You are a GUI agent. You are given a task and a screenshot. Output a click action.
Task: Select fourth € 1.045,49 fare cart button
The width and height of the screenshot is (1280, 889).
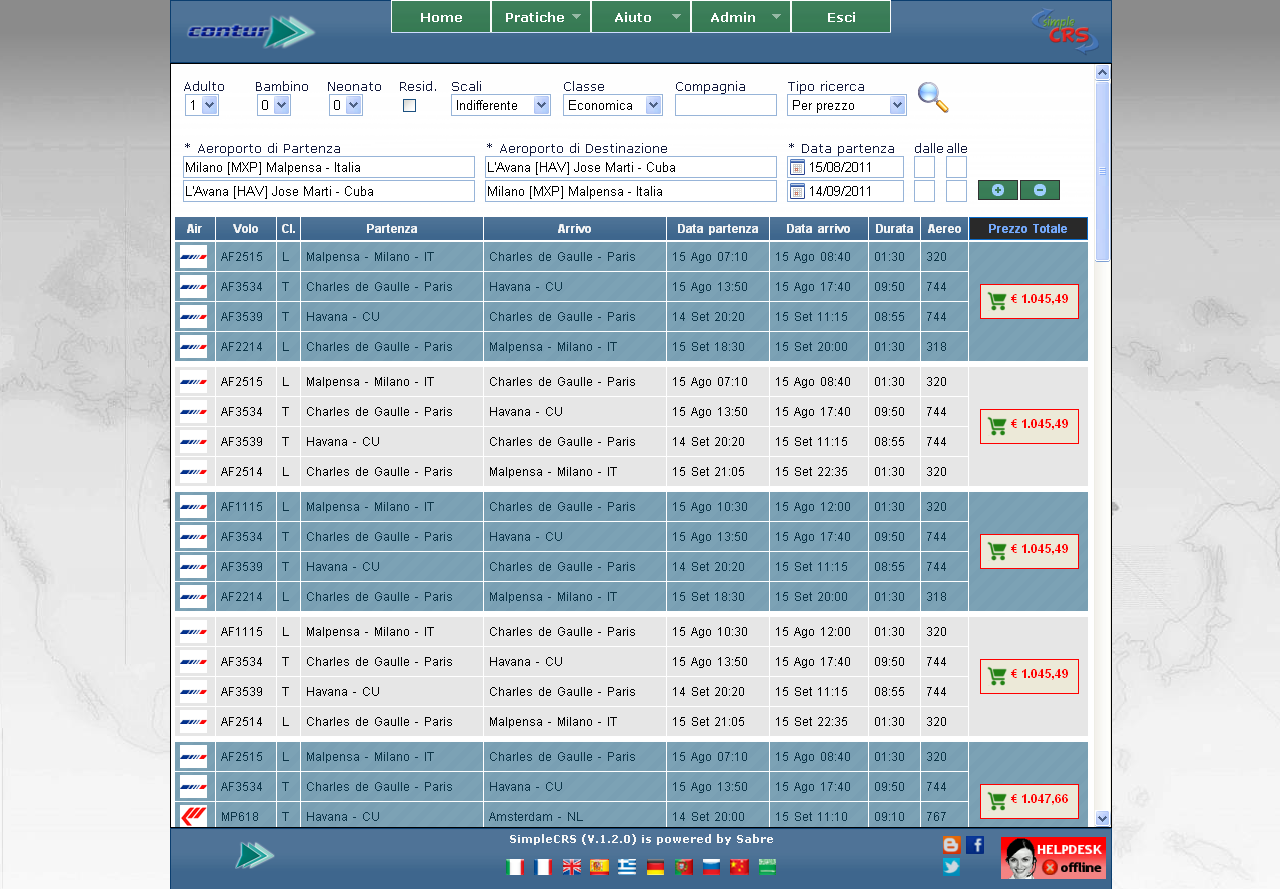[x=1029, y=676]
